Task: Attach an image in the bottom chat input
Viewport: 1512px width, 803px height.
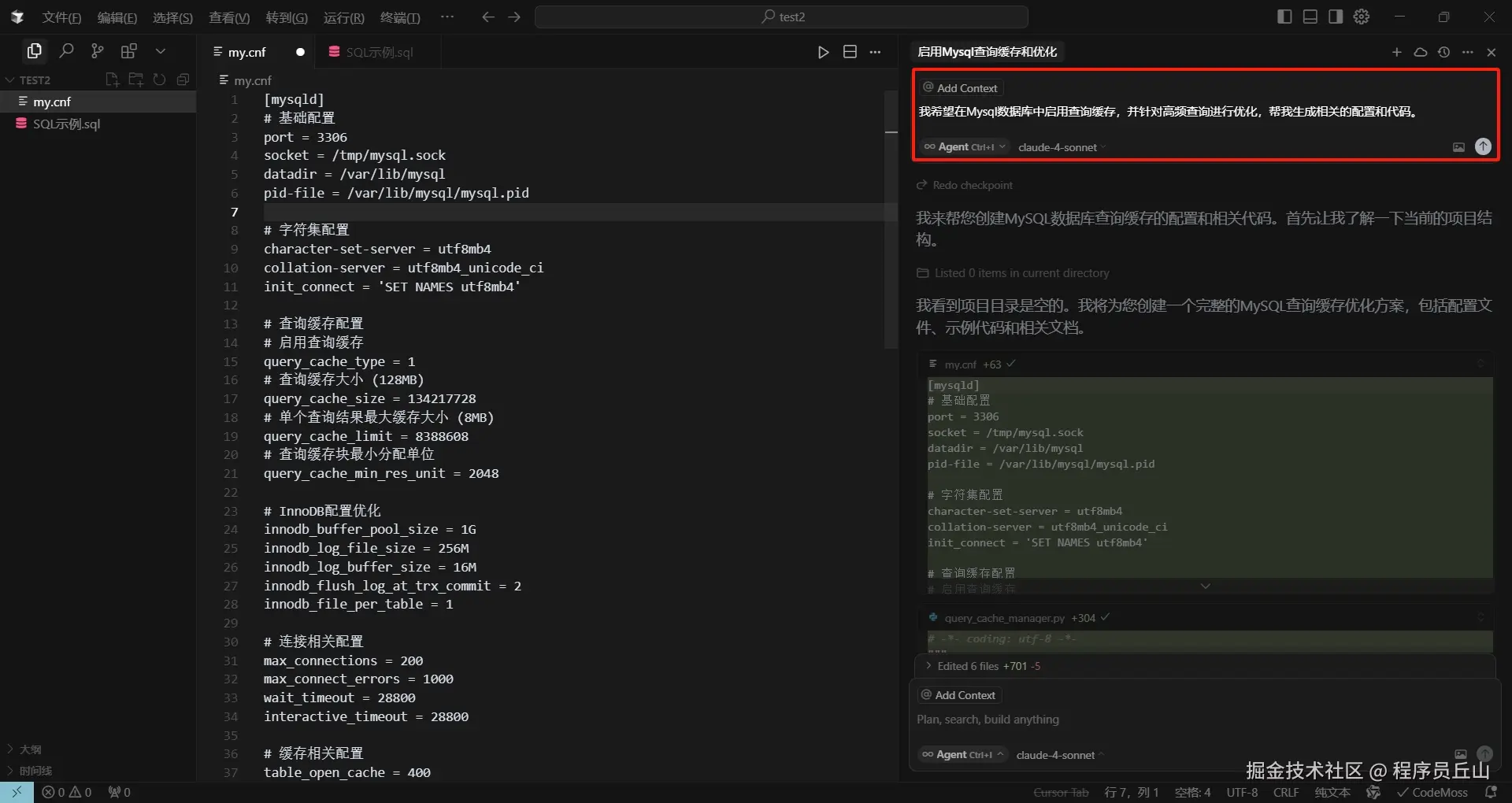Action: (x=1461, y=754)
